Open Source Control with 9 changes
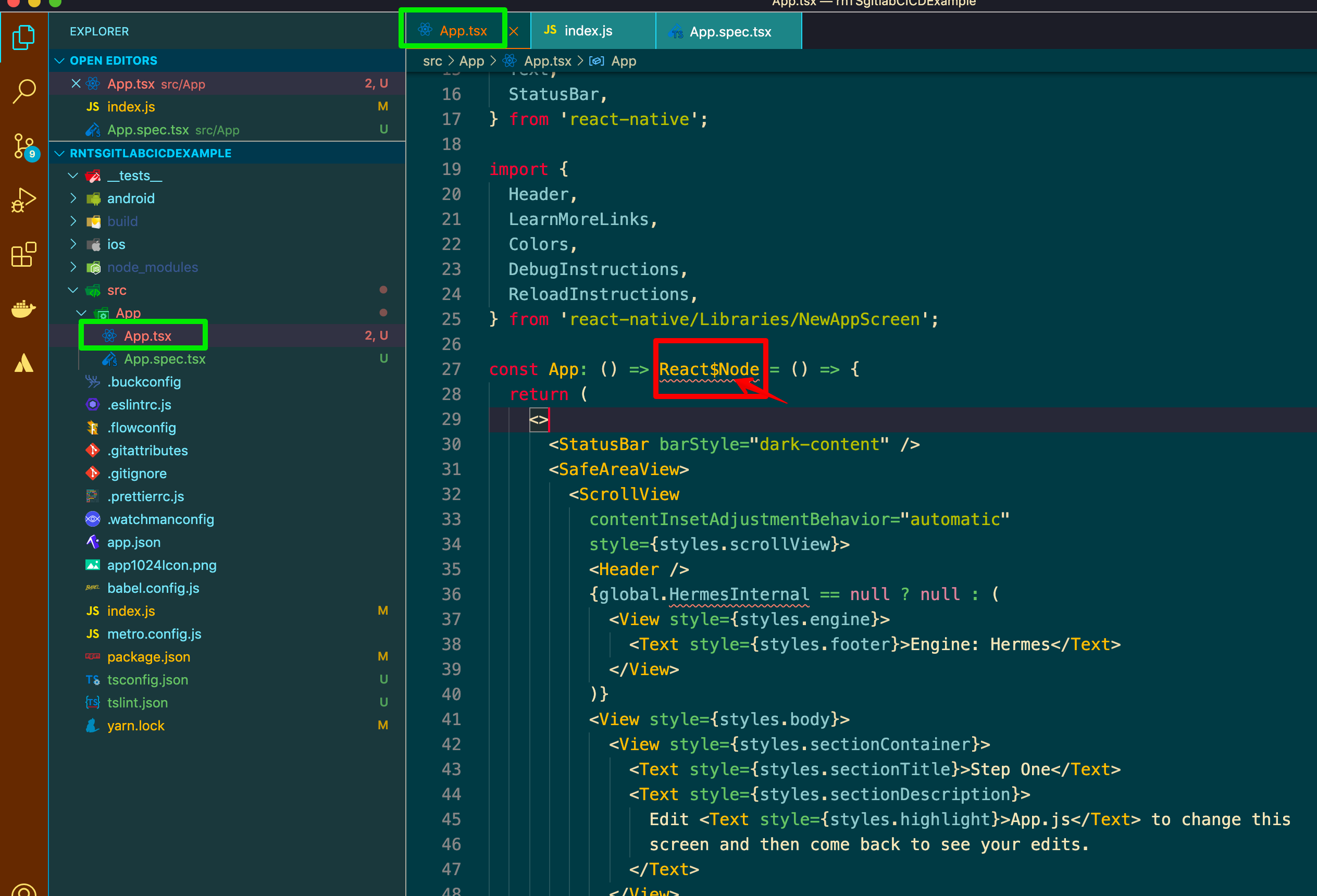The width and height of the screenshot is (1317, 896). [24, 146]
